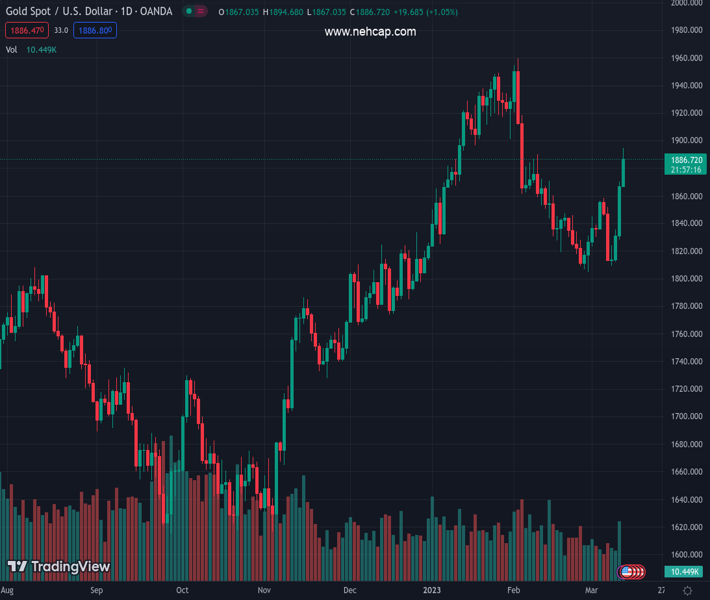This screenshot has height=600, width=710.
Task: Click the Vol indicator label
Action: pos(11,49)
